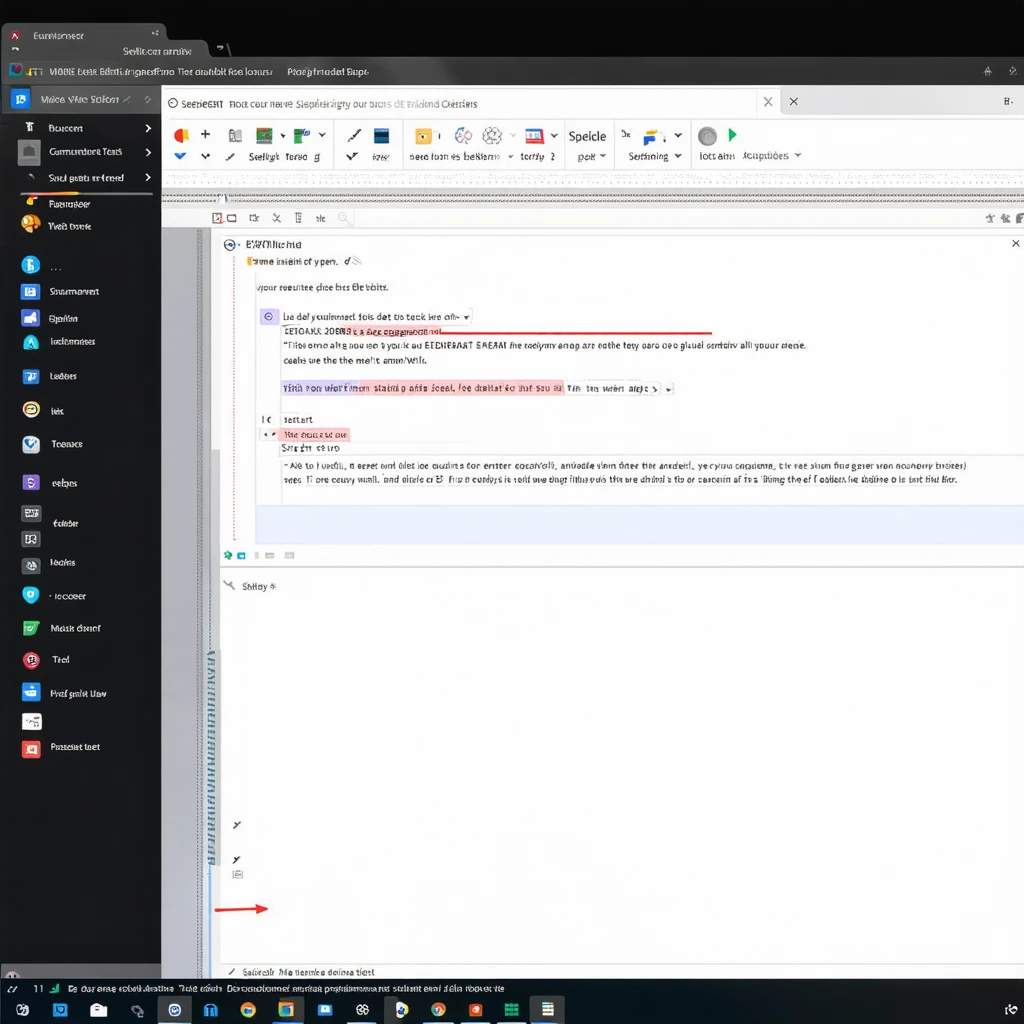Switch to the Eurrlomecr browser tab
The image size is (1024, 1024).
[x=84, y=35]
